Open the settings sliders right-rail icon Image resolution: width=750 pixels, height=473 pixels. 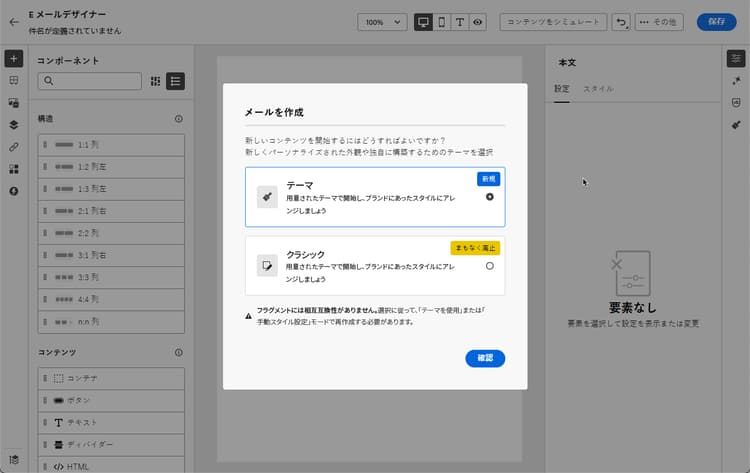click(736, 58)
